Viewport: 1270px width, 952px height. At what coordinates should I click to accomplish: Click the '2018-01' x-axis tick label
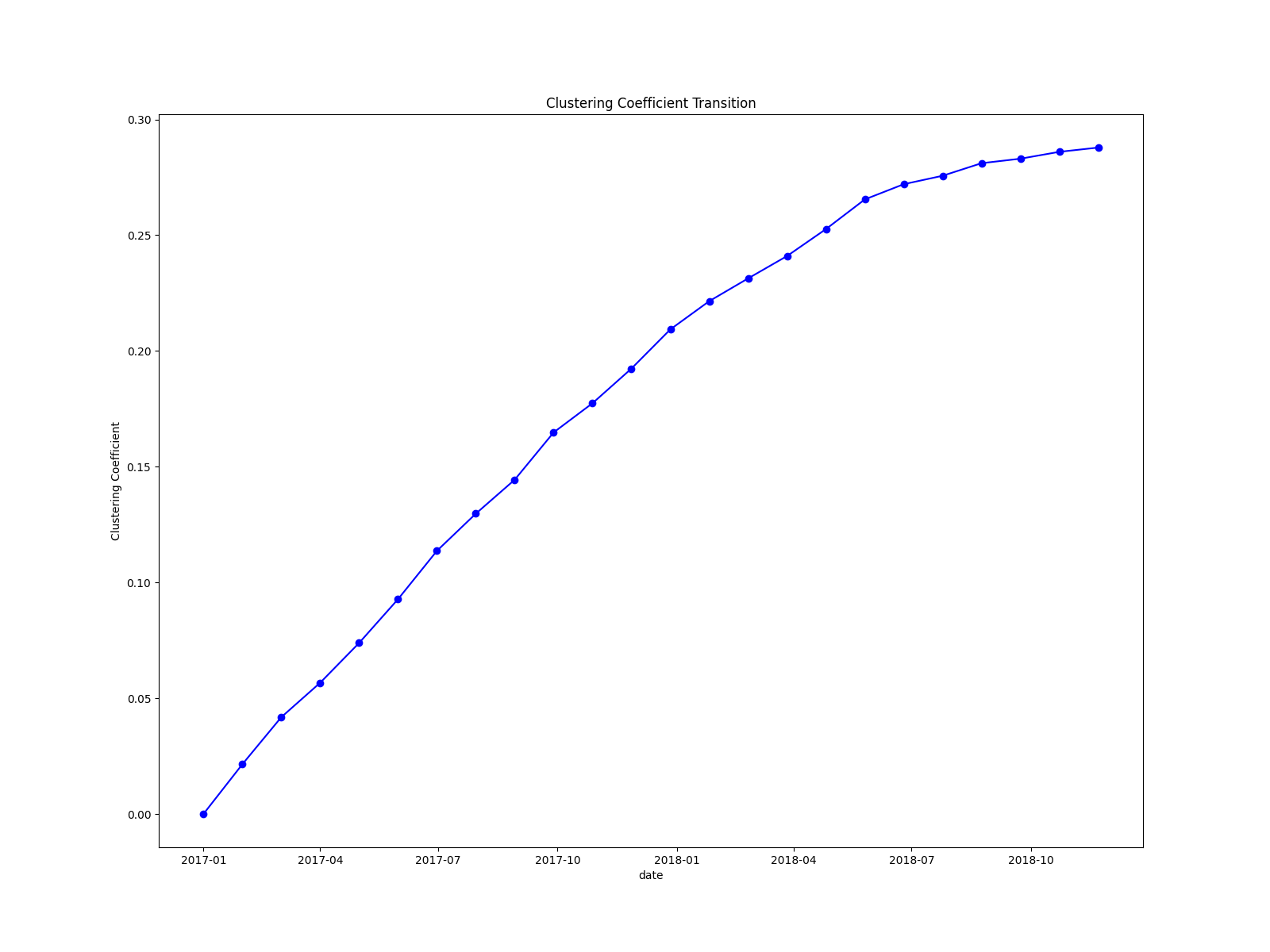(676, 860)
